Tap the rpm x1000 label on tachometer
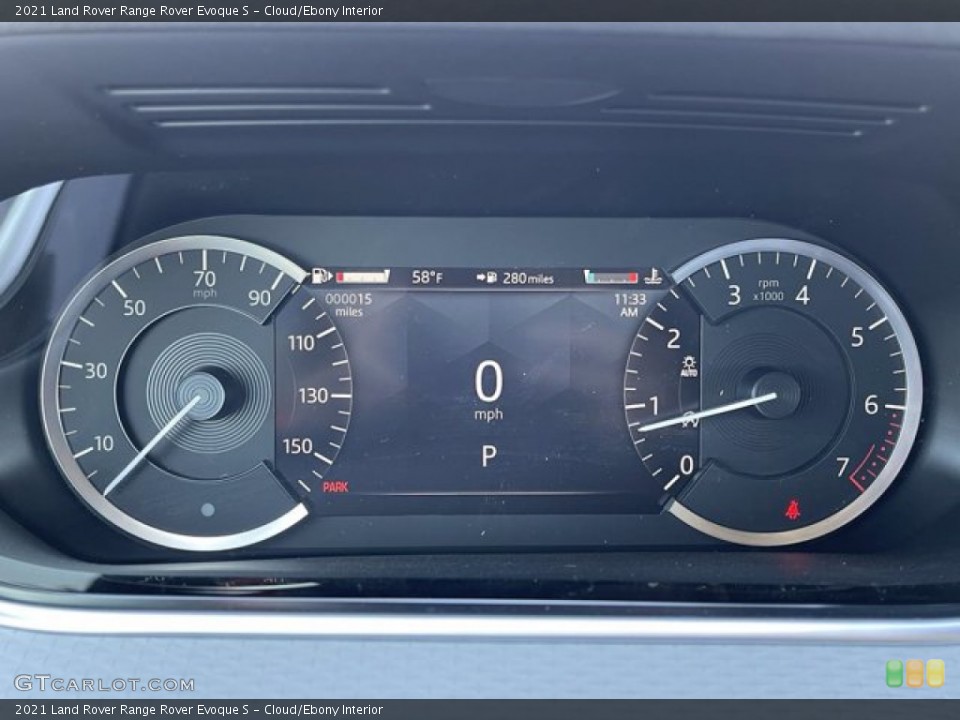 coord(768,290)
